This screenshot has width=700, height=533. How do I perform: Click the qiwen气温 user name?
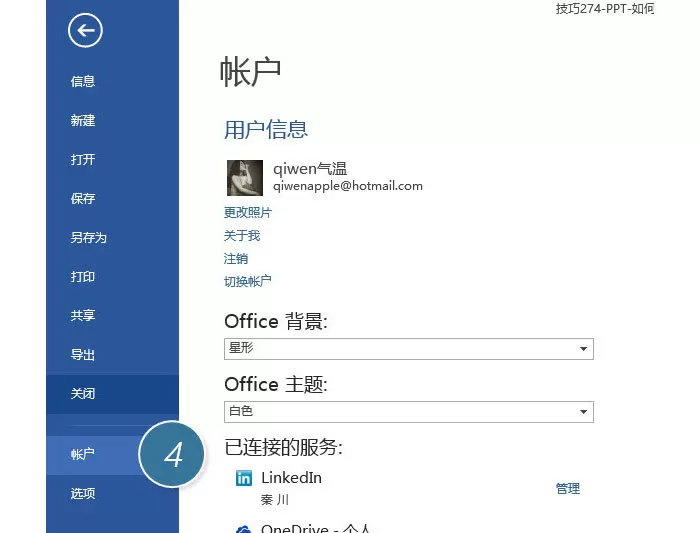(x=310, y=169)
